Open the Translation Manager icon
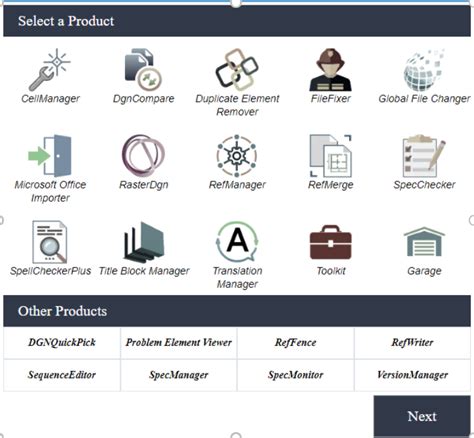Viewport: 474px width, 438px height. point(237,242)
